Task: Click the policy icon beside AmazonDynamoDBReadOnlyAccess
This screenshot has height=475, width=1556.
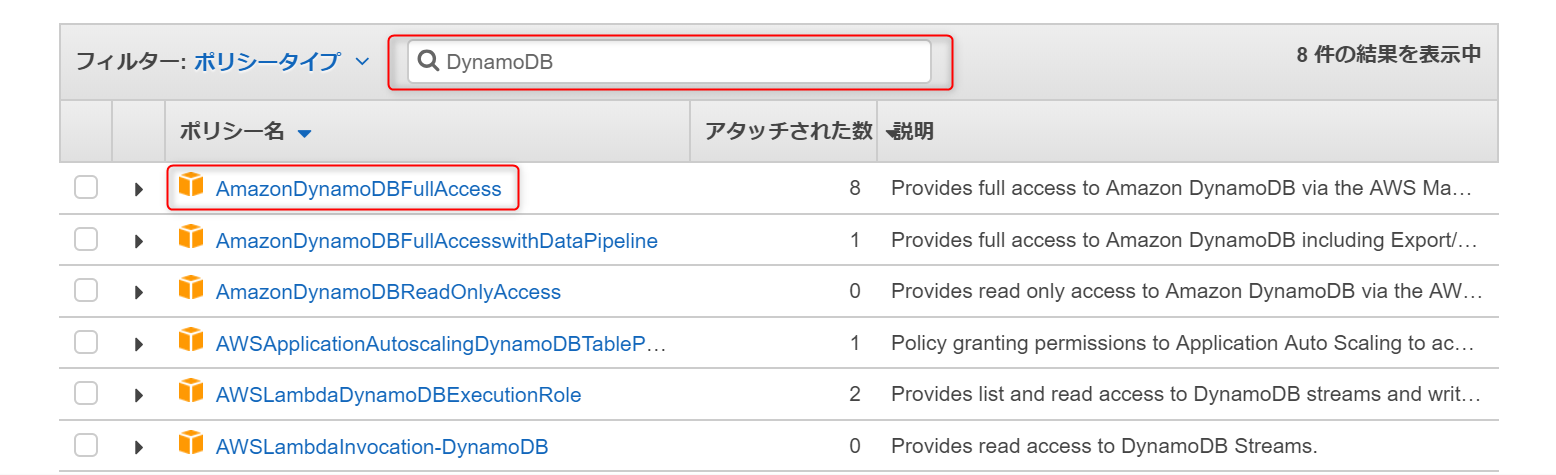Action: (191, 289)
